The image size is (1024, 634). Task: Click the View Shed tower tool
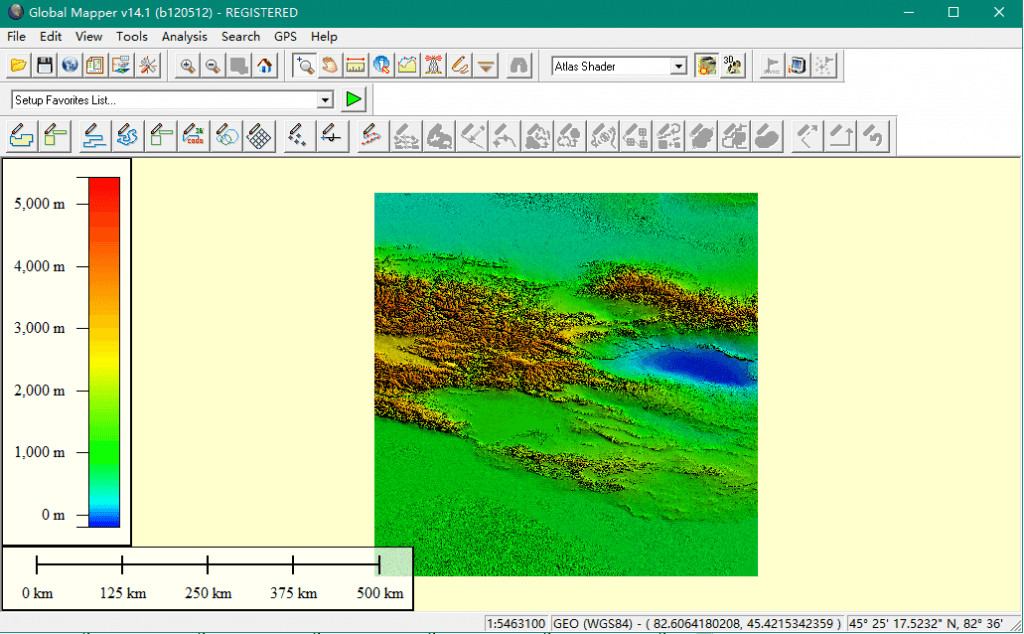[x=434, y=66]
